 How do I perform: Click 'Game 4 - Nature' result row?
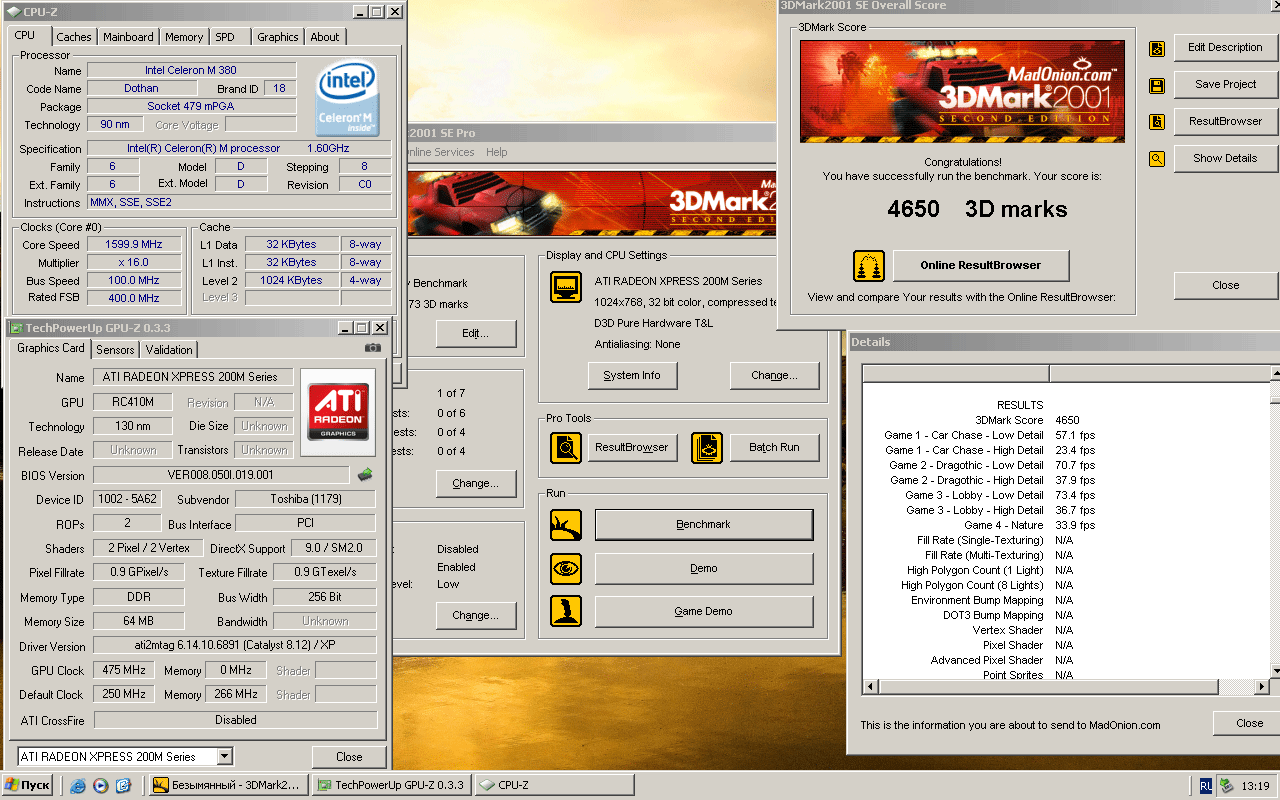990,525
